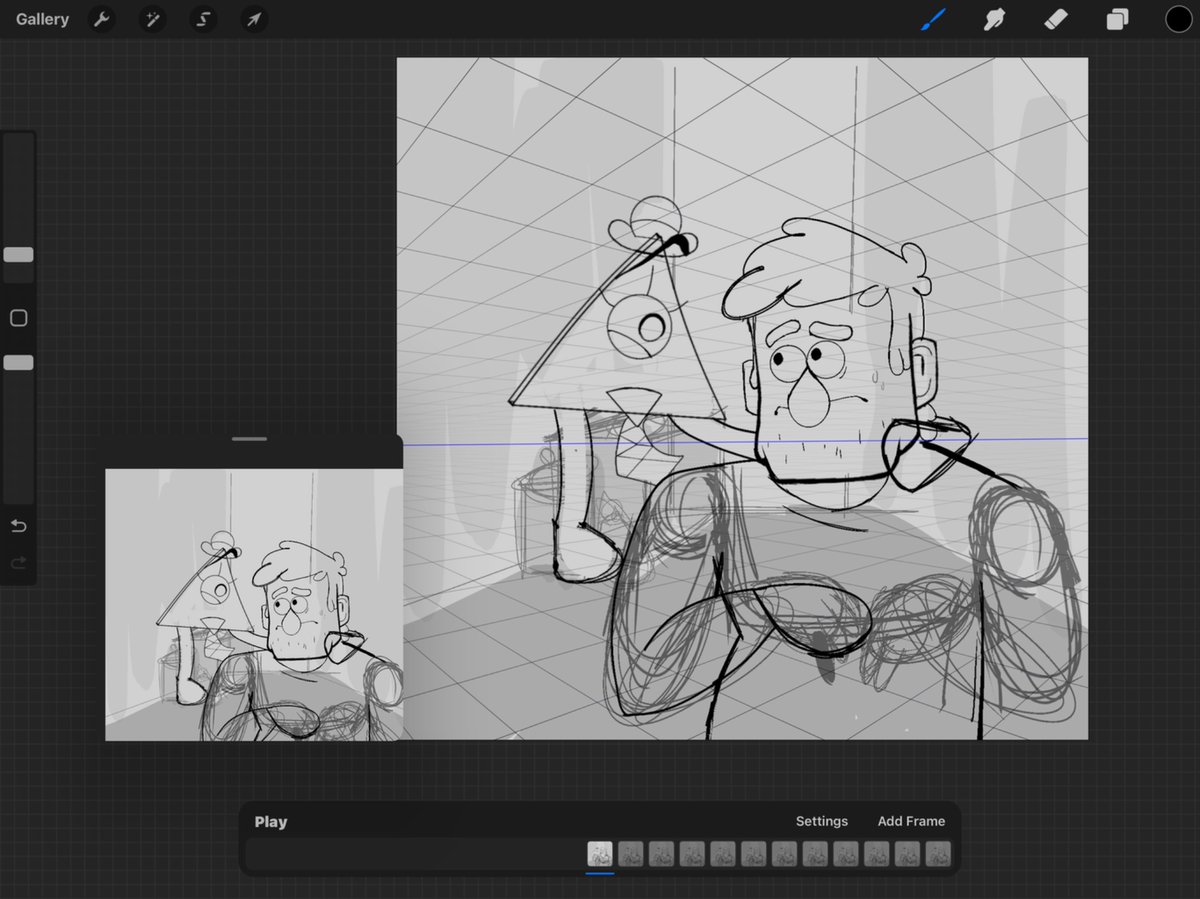Open the Adjustments magic wand menu
Image resolution: width=1200 pixels, height=899 pixels.
point(152,19)
